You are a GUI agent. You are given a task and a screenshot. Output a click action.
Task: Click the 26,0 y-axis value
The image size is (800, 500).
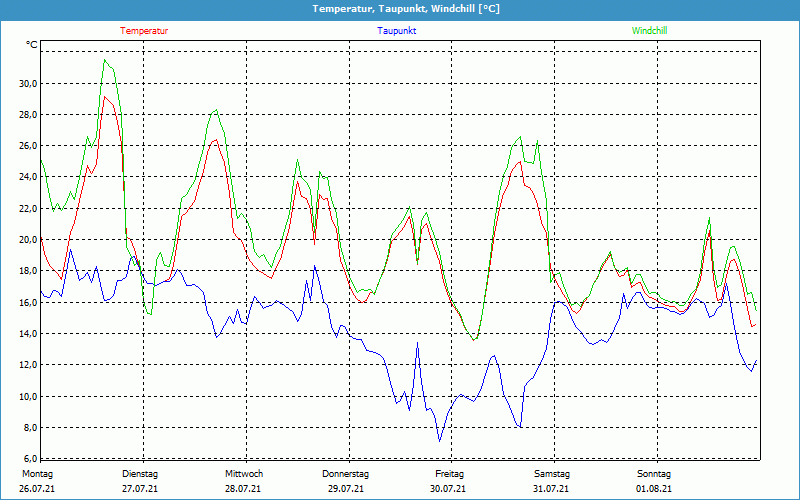click(28, 146)
